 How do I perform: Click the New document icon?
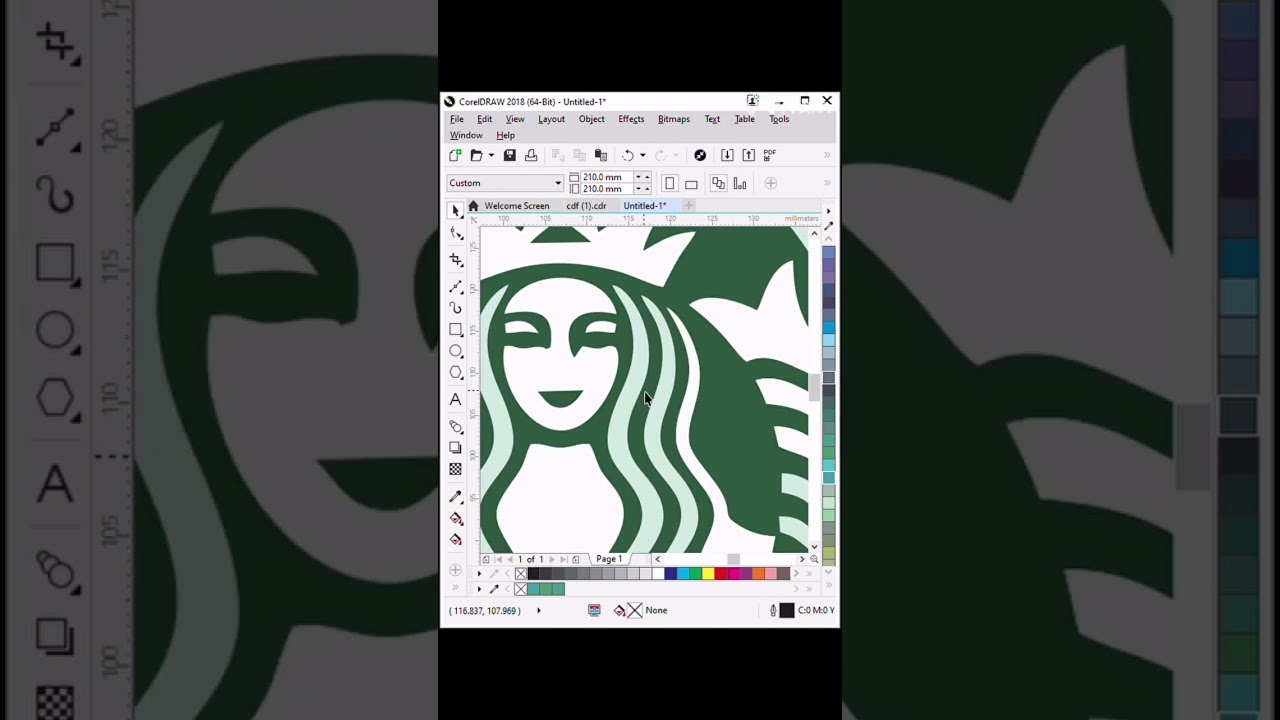[x=455, y=155]
